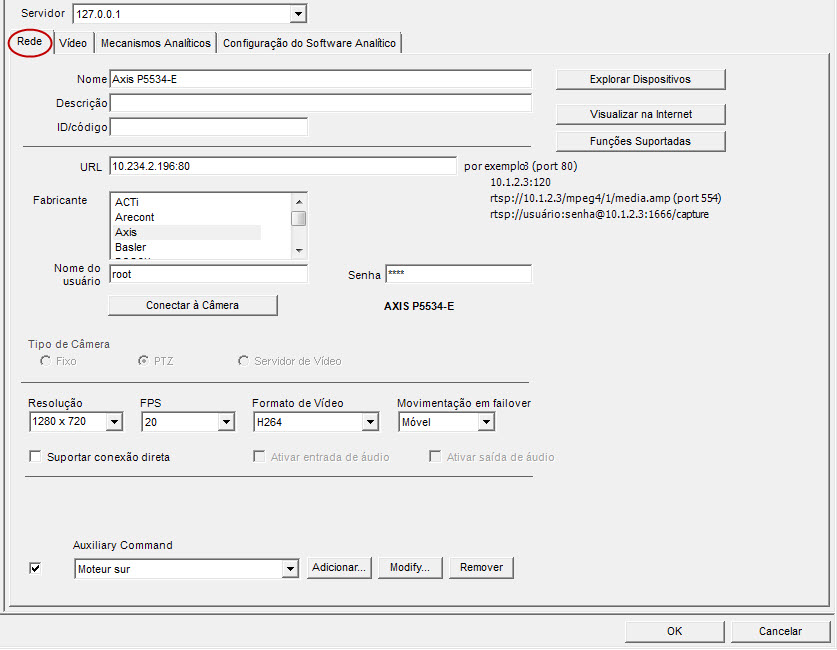Click Visualizar na Internet button
Screen dimensions: 837x650
[640, 114]
